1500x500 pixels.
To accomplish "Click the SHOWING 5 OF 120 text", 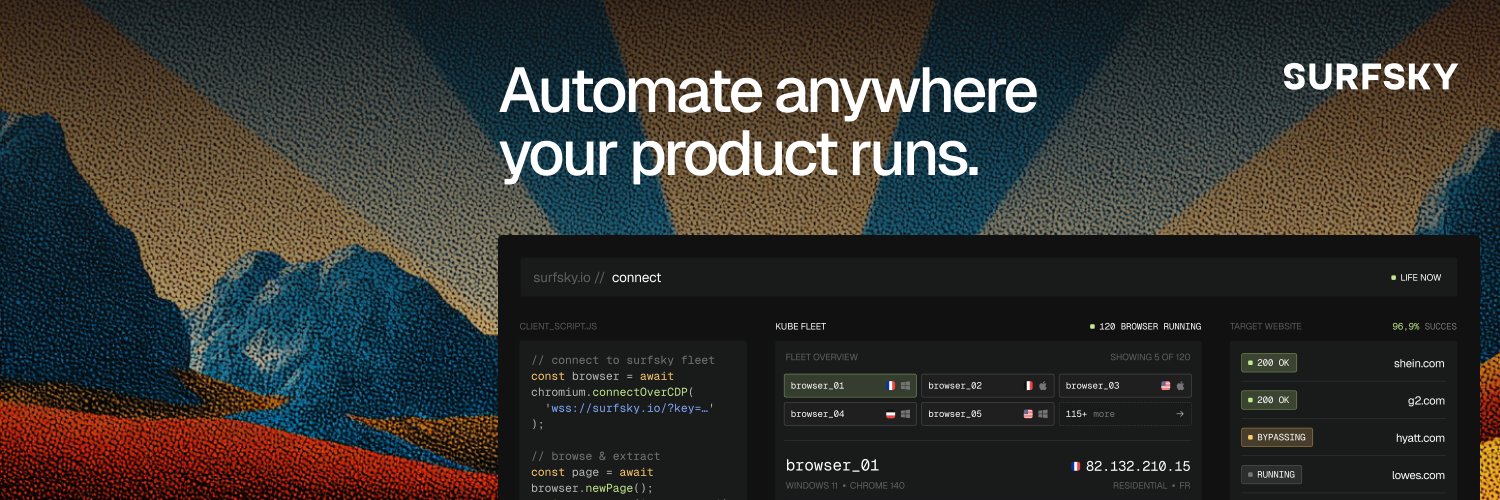I will click(x=1150, y=357).
